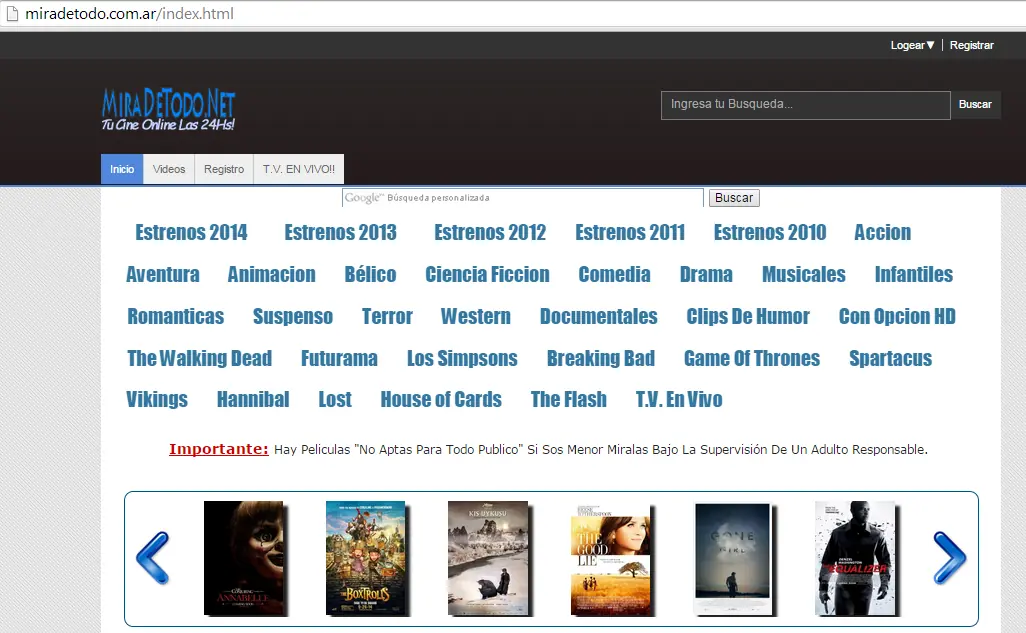
Task: Click the Clips De Humor link
Action: pyautogui.click(x=748, y=316)
